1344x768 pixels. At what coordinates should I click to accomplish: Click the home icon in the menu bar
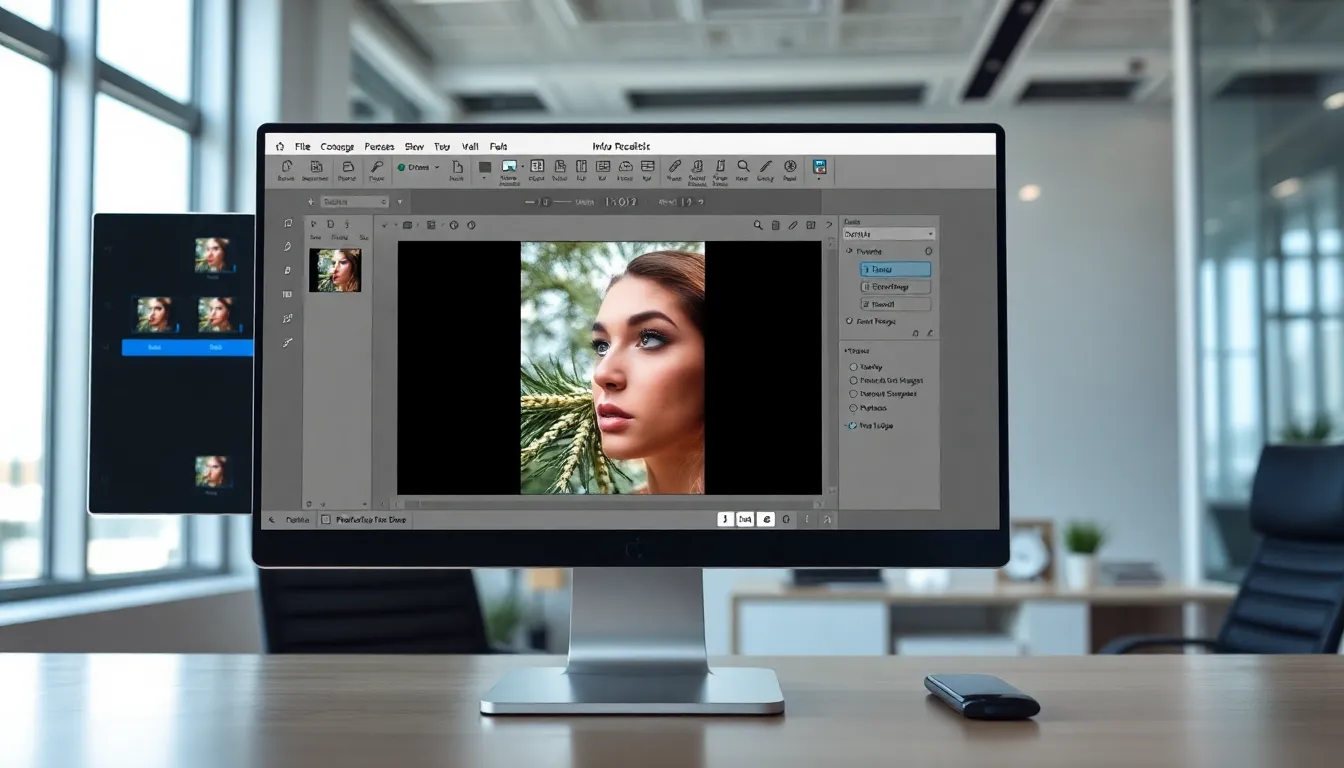tap(280, 146)
